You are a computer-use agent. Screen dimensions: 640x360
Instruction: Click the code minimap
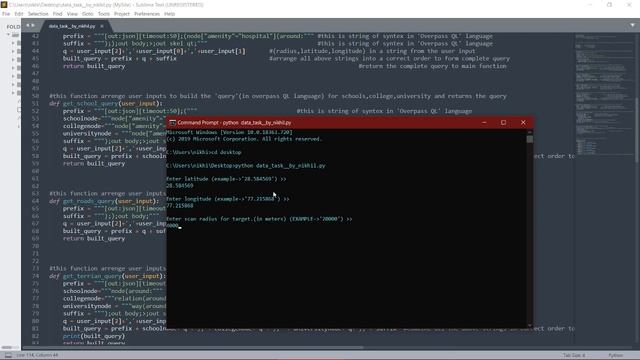pos(604,94)
